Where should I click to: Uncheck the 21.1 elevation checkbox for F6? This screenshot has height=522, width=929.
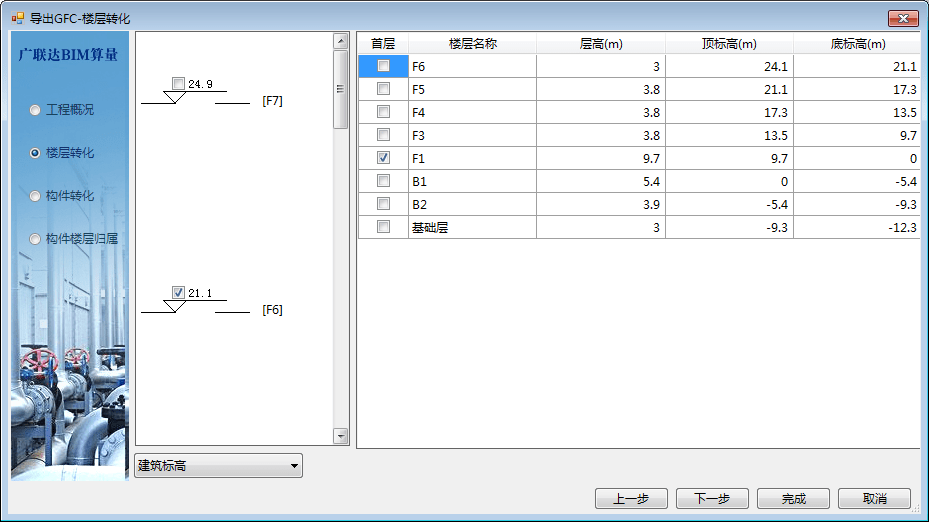point(178,292)
